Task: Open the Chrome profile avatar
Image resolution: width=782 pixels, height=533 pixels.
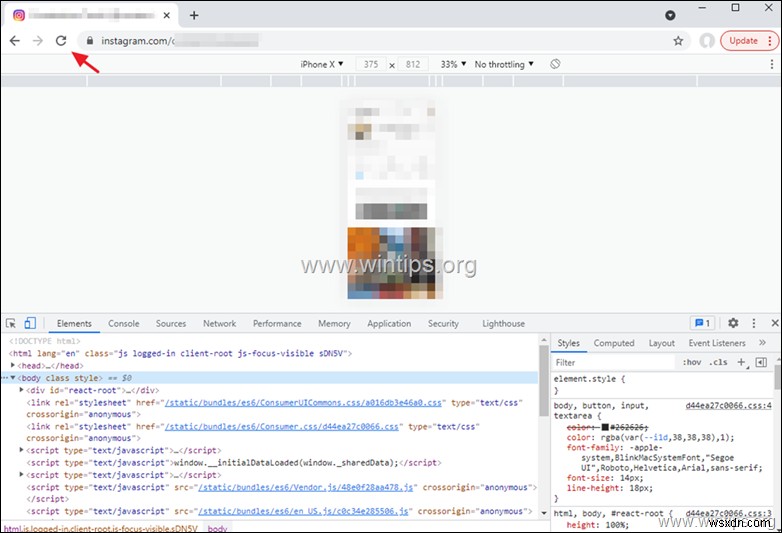Action: point(706,41)
